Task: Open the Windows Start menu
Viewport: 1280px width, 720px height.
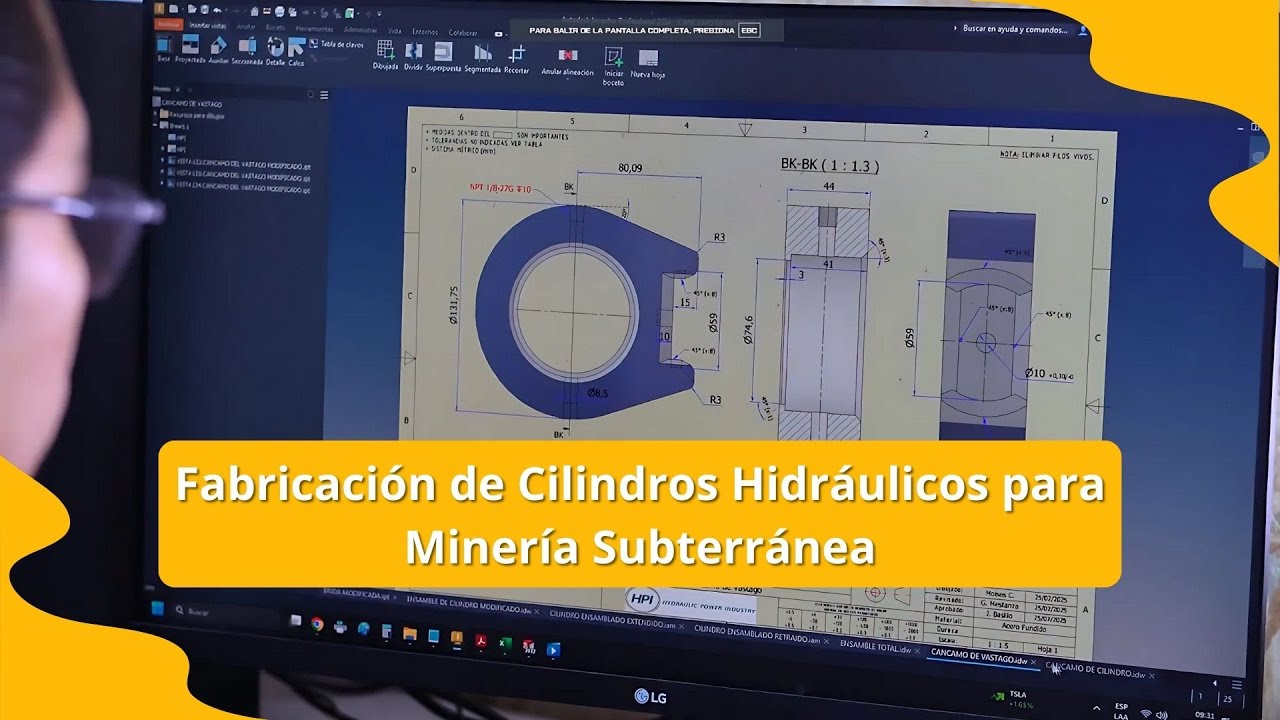Action: click(x=157, y=608)
